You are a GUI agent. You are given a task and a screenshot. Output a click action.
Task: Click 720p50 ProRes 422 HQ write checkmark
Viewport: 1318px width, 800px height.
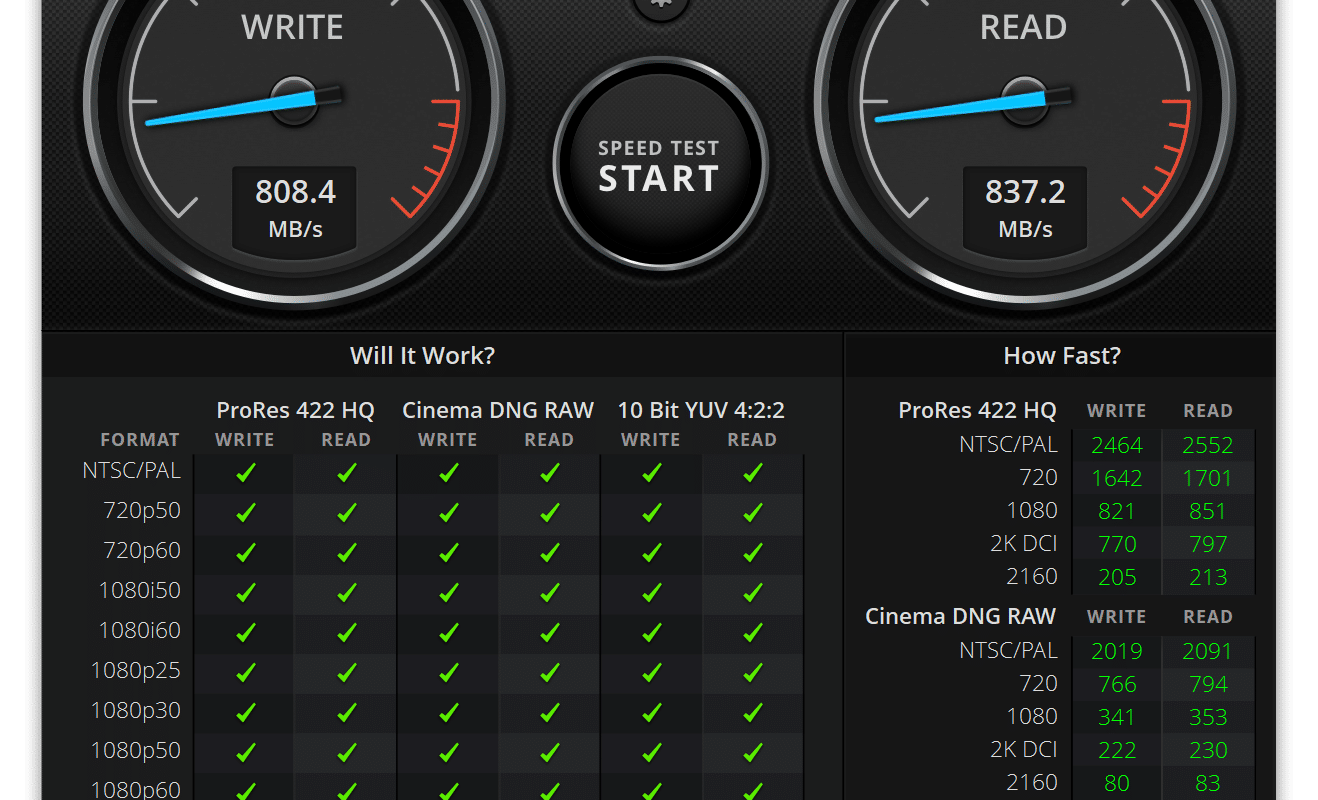tap(245, 513)
